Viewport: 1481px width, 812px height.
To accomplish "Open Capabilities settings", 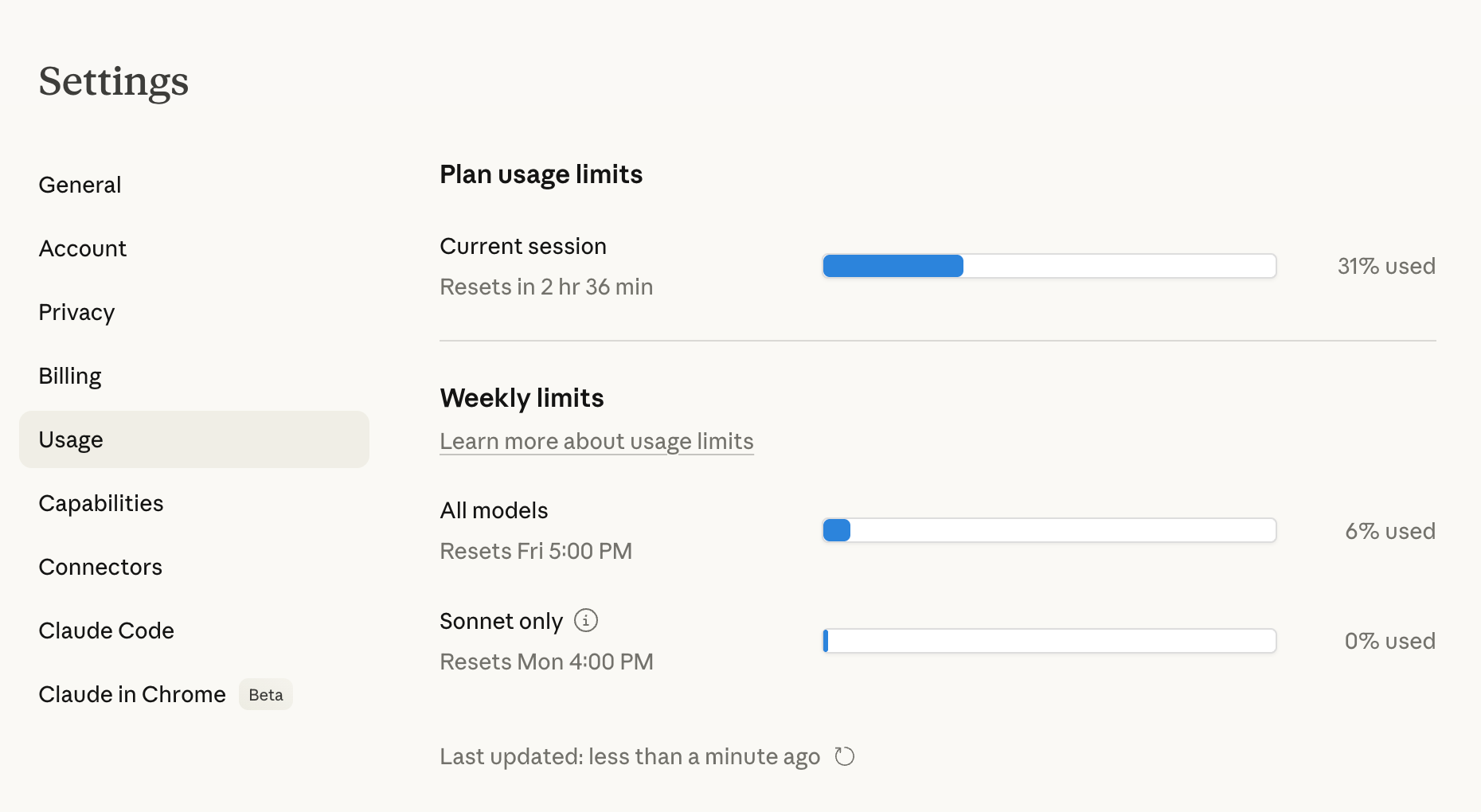I will 101,503.
